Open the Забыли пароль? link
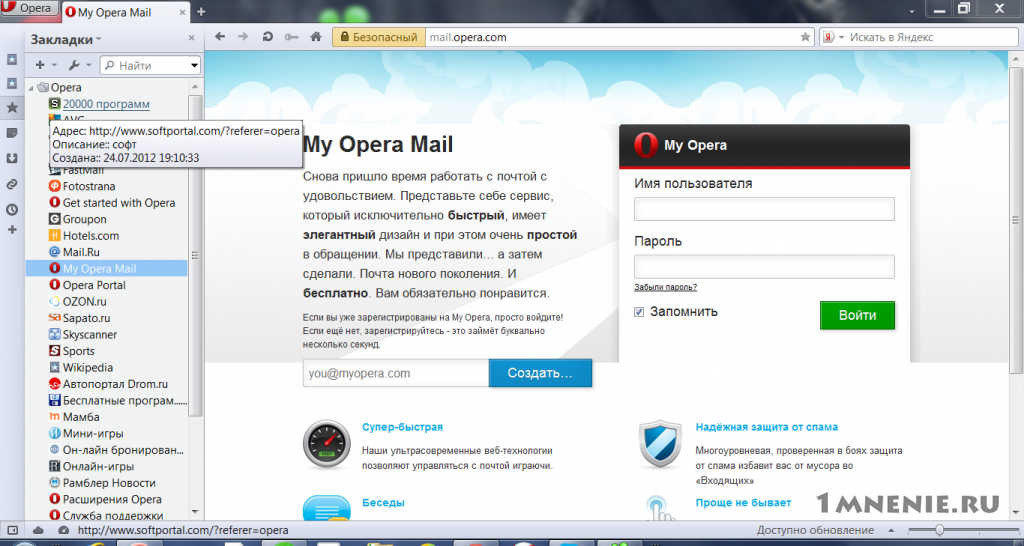Viewport: 1024px width, 546px height. coord(665,287)
